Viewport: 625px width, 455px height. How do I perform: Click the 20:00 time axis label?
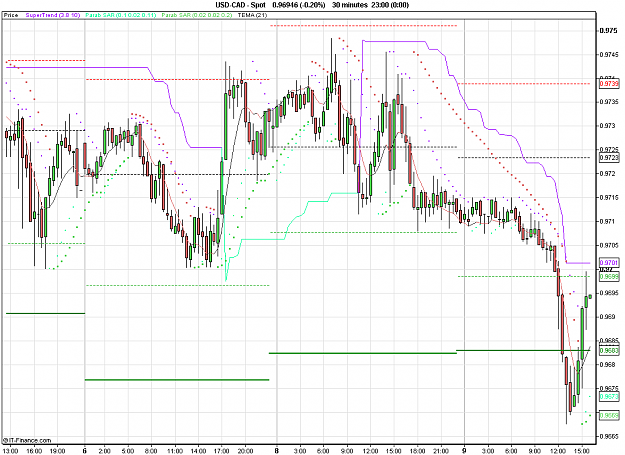246,451
